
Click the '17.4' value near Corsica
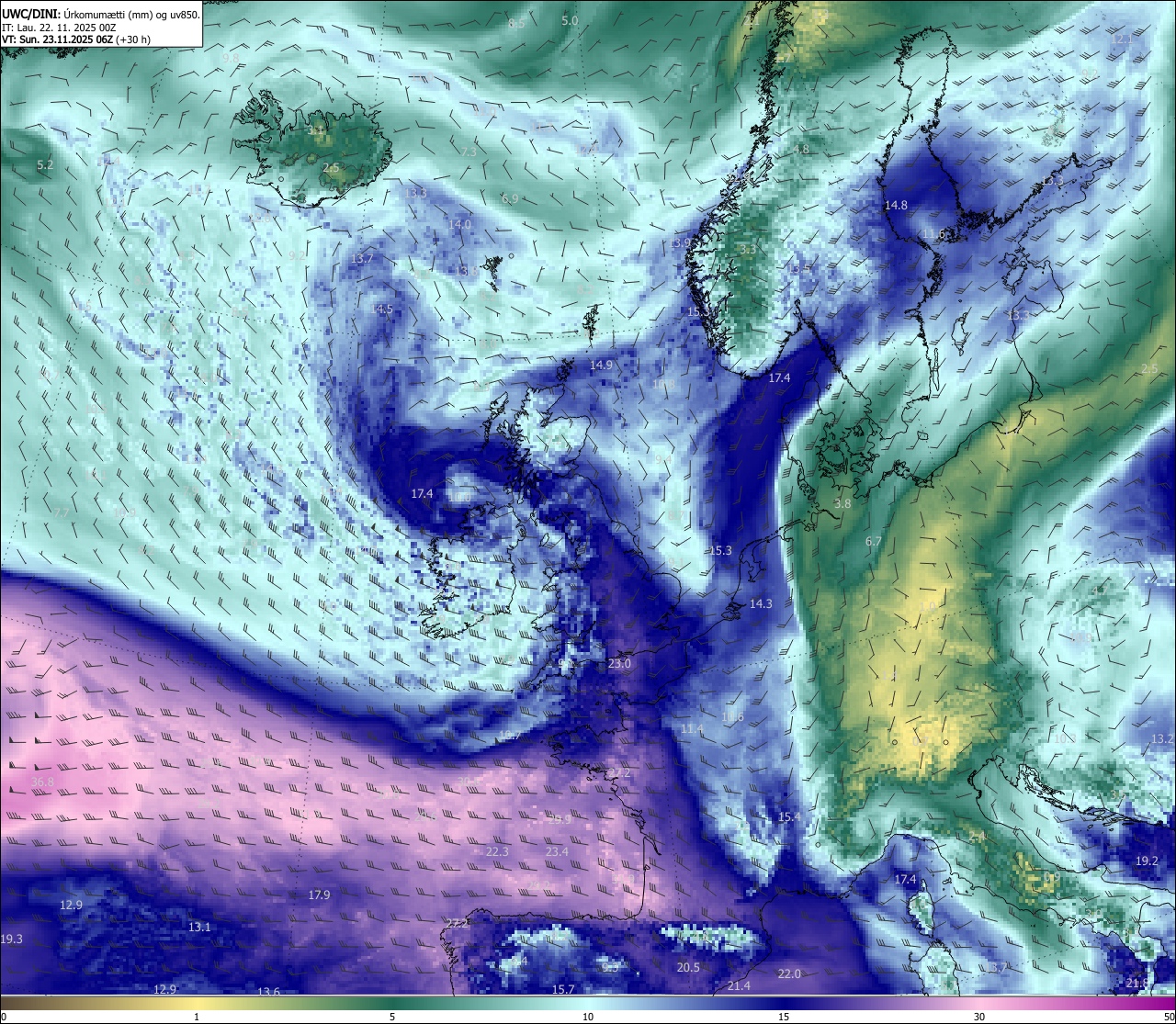coord(905,880)
